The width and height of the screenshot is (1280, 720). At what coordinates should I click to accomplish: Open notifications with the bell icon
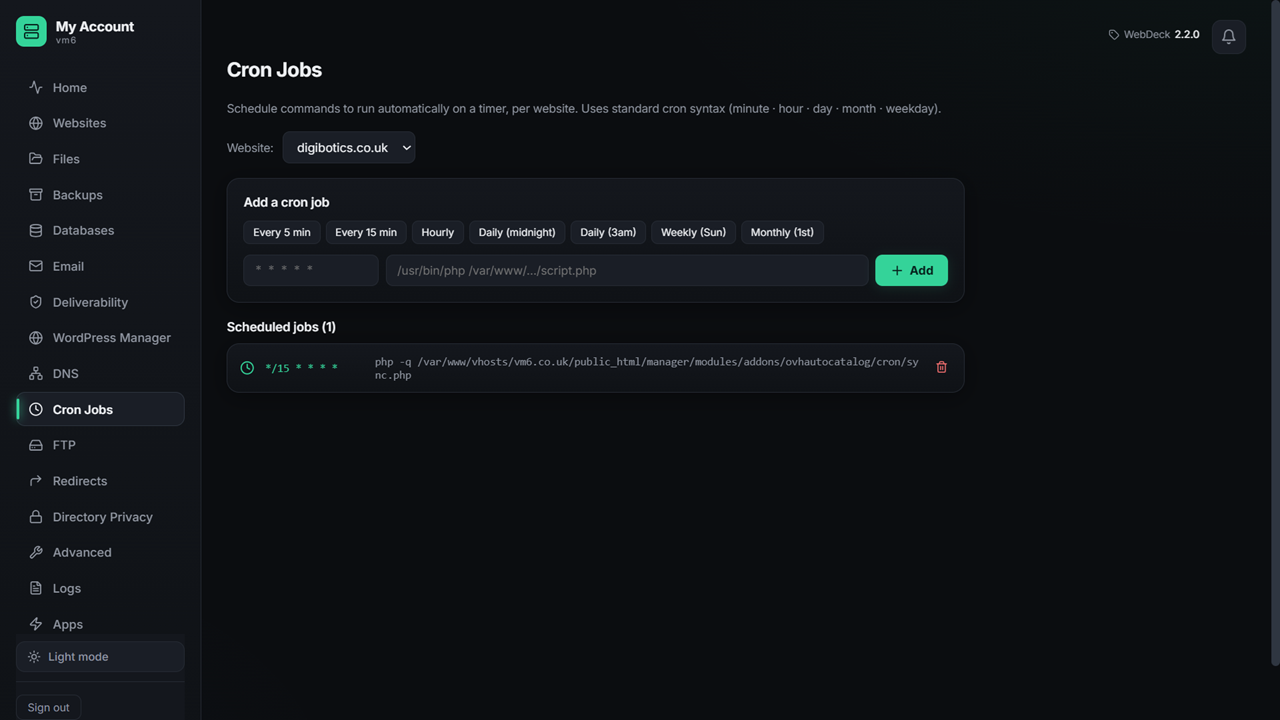point(1229,37)
